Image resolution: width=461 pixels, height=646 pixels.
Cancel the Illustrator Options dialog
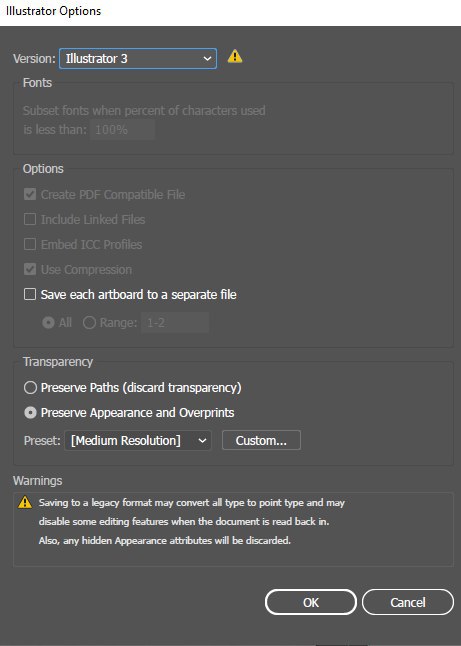coord(408,602)
